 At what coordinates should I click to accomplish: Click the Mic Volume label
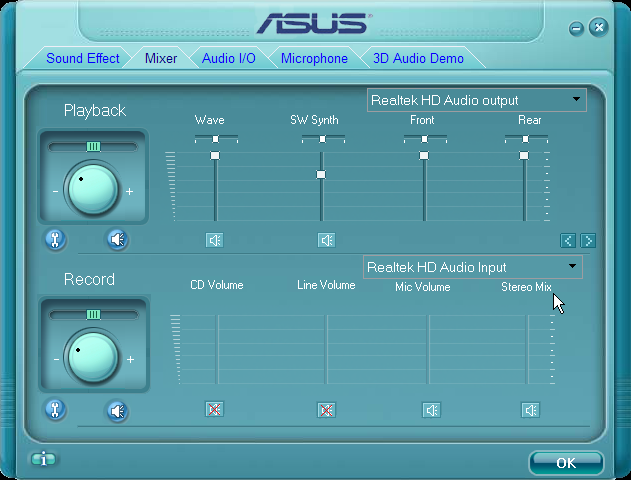point(423,287)
